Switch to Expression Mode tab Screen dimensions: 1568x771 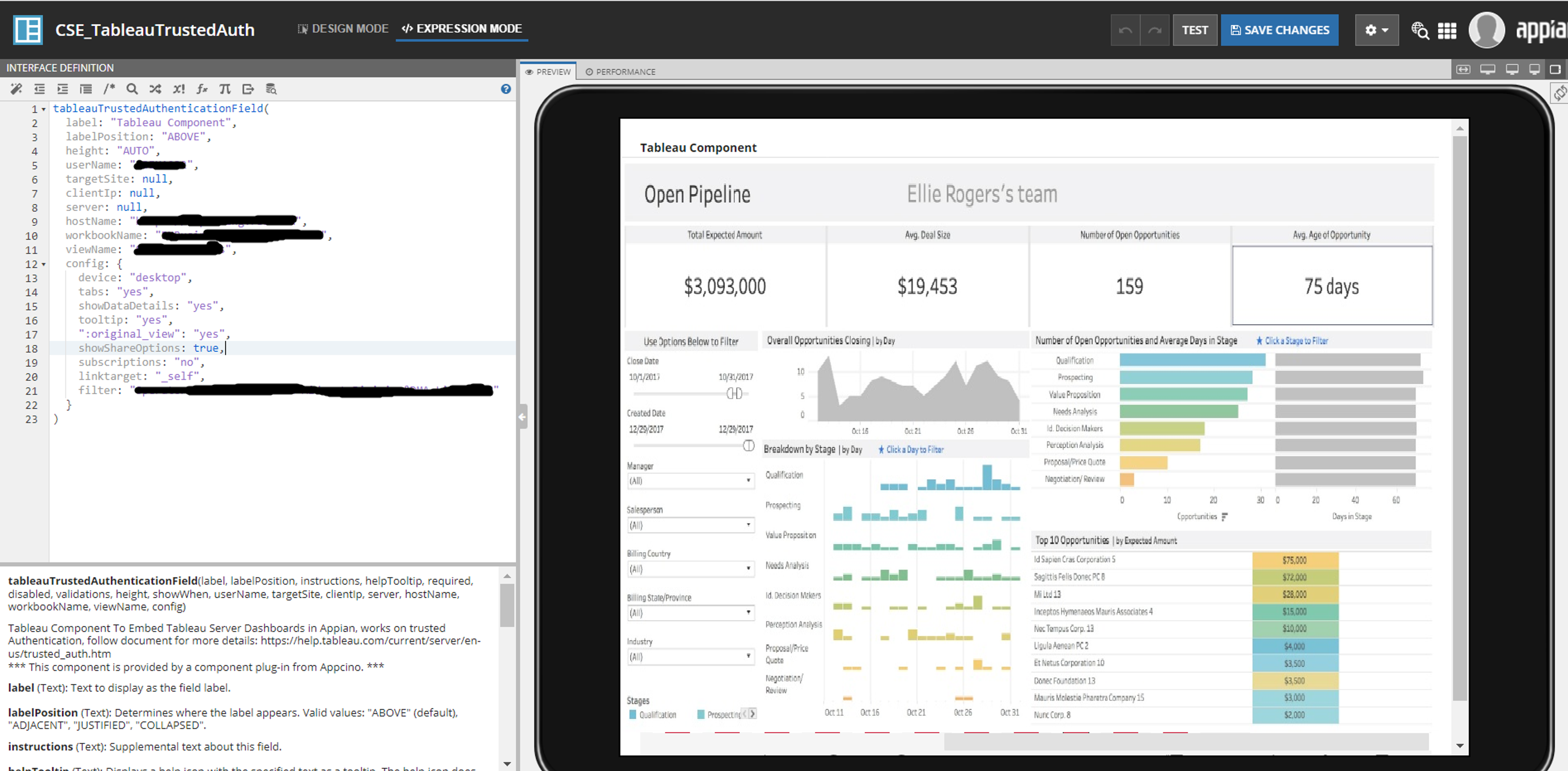tap(462, 29)
